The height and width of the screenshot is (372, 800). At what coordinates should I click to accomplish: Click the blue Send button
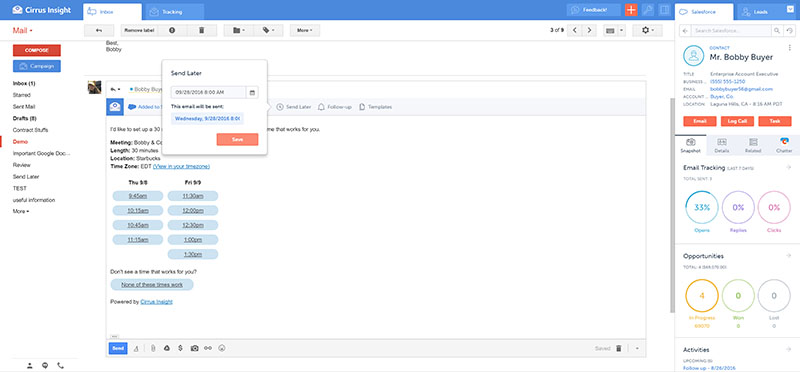tap(118, 348)
